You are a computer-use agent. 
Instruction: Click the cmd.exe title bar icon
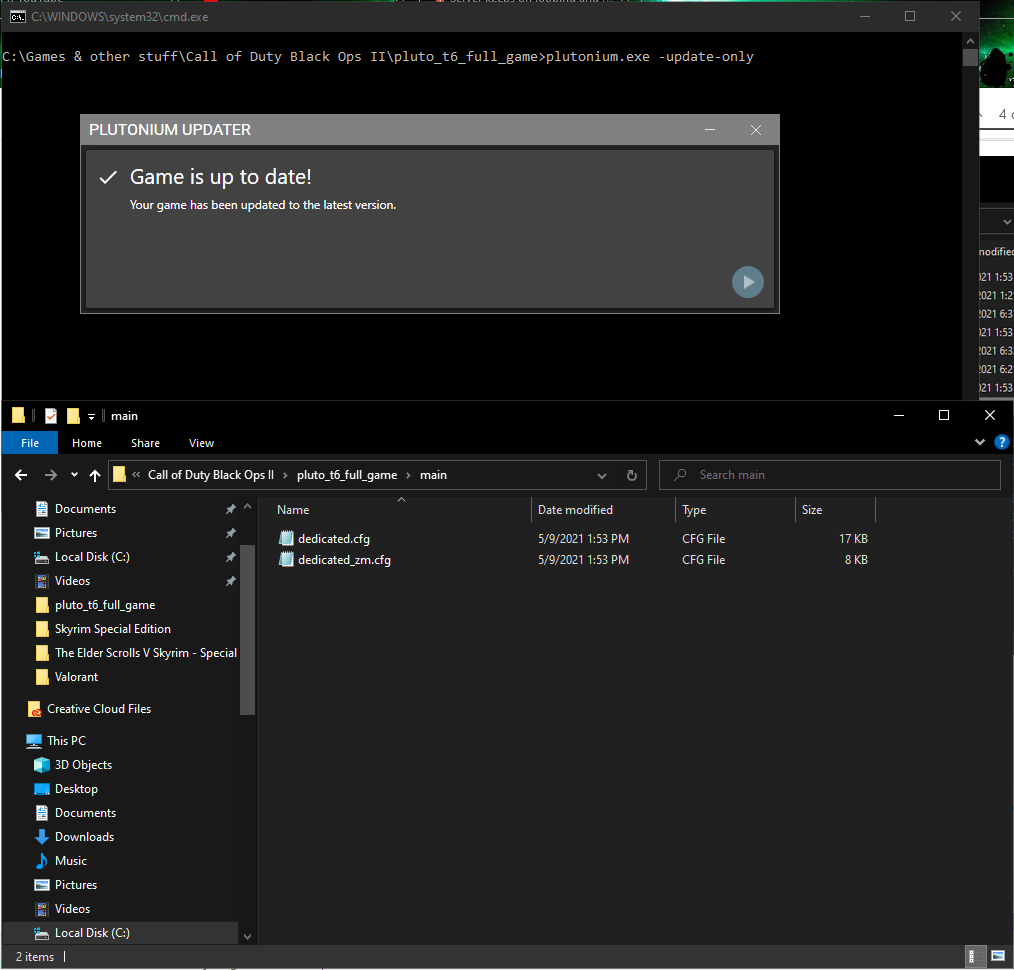pos(17,17)
